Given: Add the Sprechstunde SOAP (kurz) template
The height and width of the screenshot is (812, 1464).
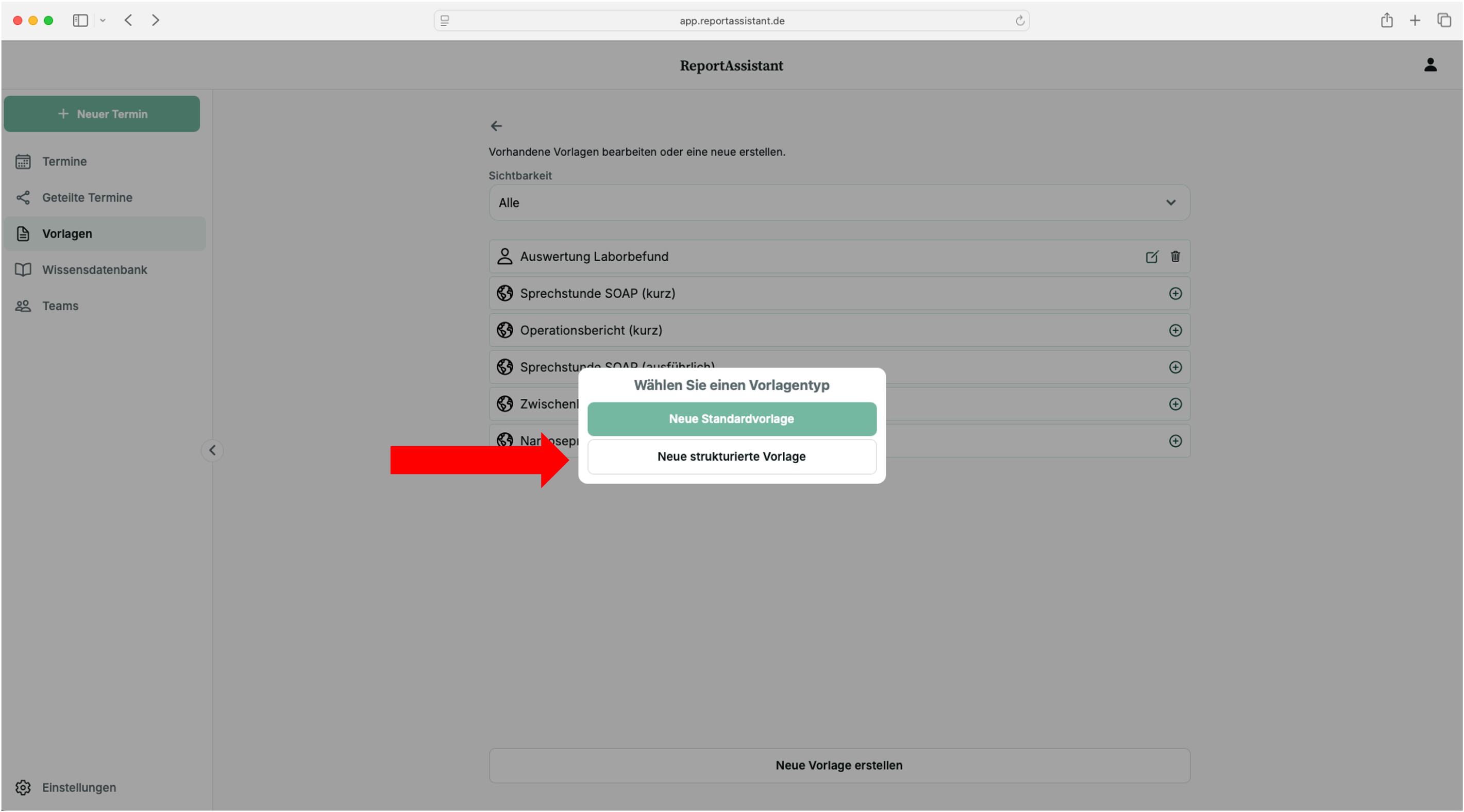Looking at the screenshot, I should (1175, 293).
